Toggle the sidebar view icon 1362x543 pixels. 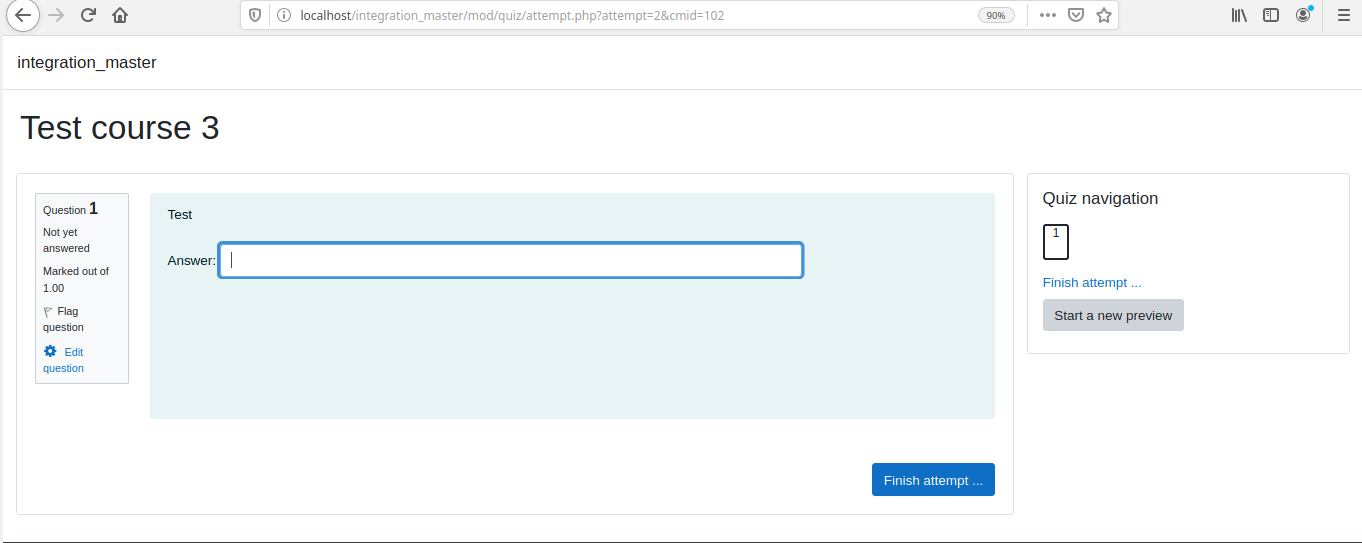coord(1271,15)
